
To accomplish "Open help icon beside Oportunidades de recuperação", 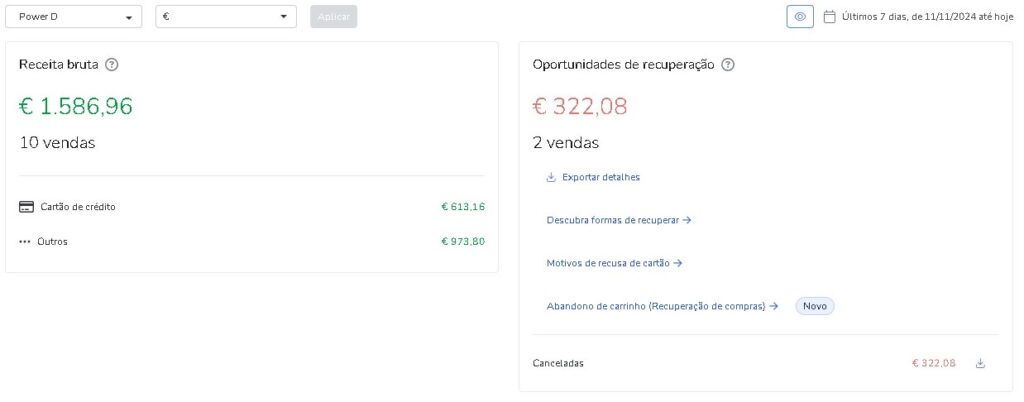I will [x=728, y=65].
